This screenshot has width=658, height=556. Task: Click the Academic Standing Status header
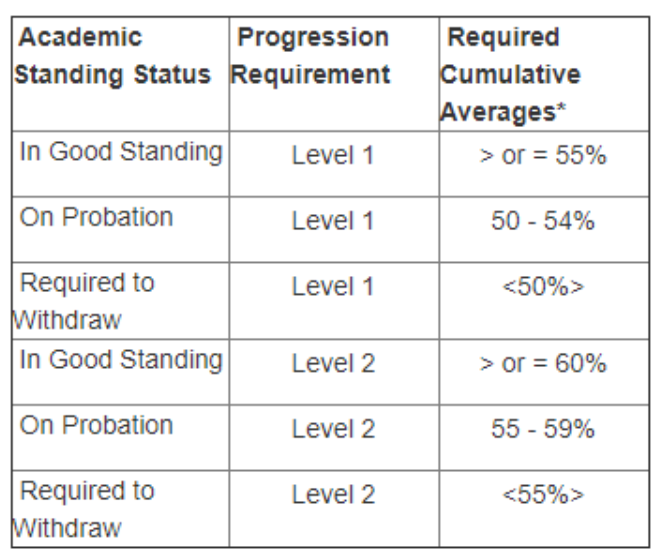click(116, 57)
